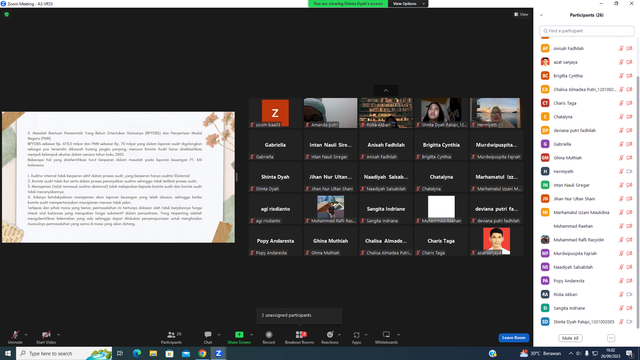The width and height of the screenshot is (640, 360).
Task: Select the zoom baa03 participant tile
Action: [275, 113]
